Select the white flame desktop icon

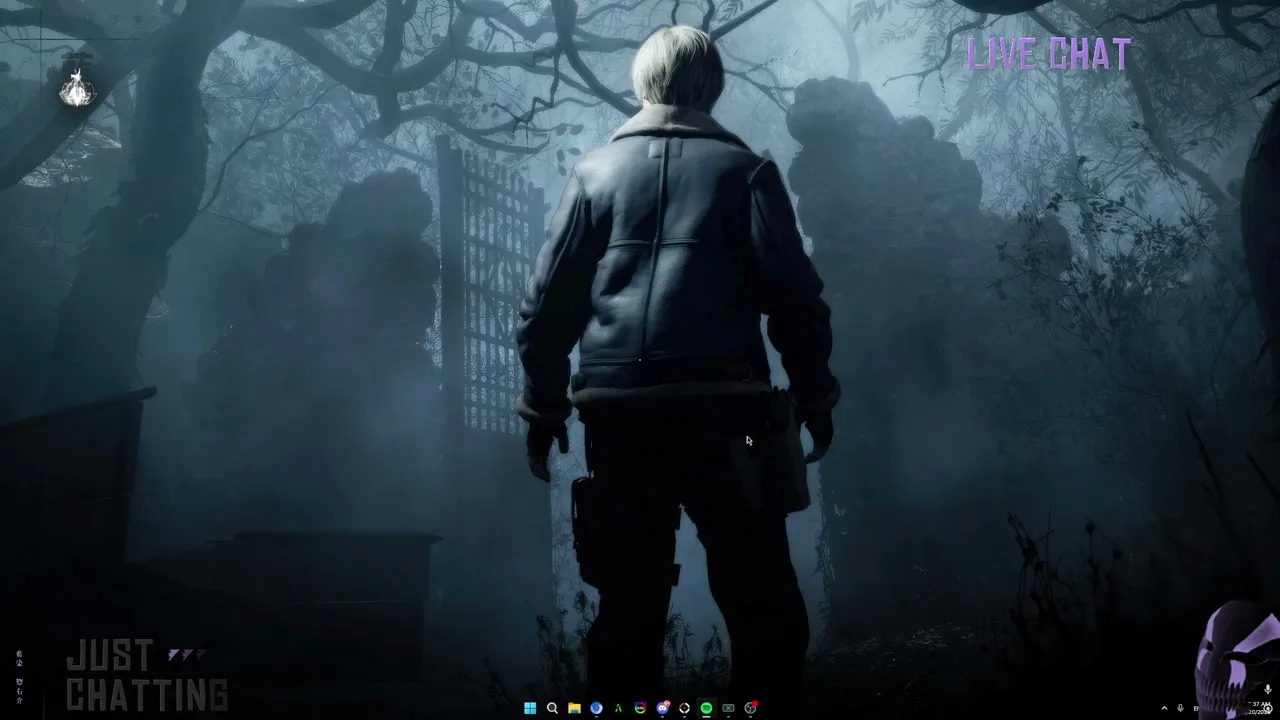click(77, 87)
